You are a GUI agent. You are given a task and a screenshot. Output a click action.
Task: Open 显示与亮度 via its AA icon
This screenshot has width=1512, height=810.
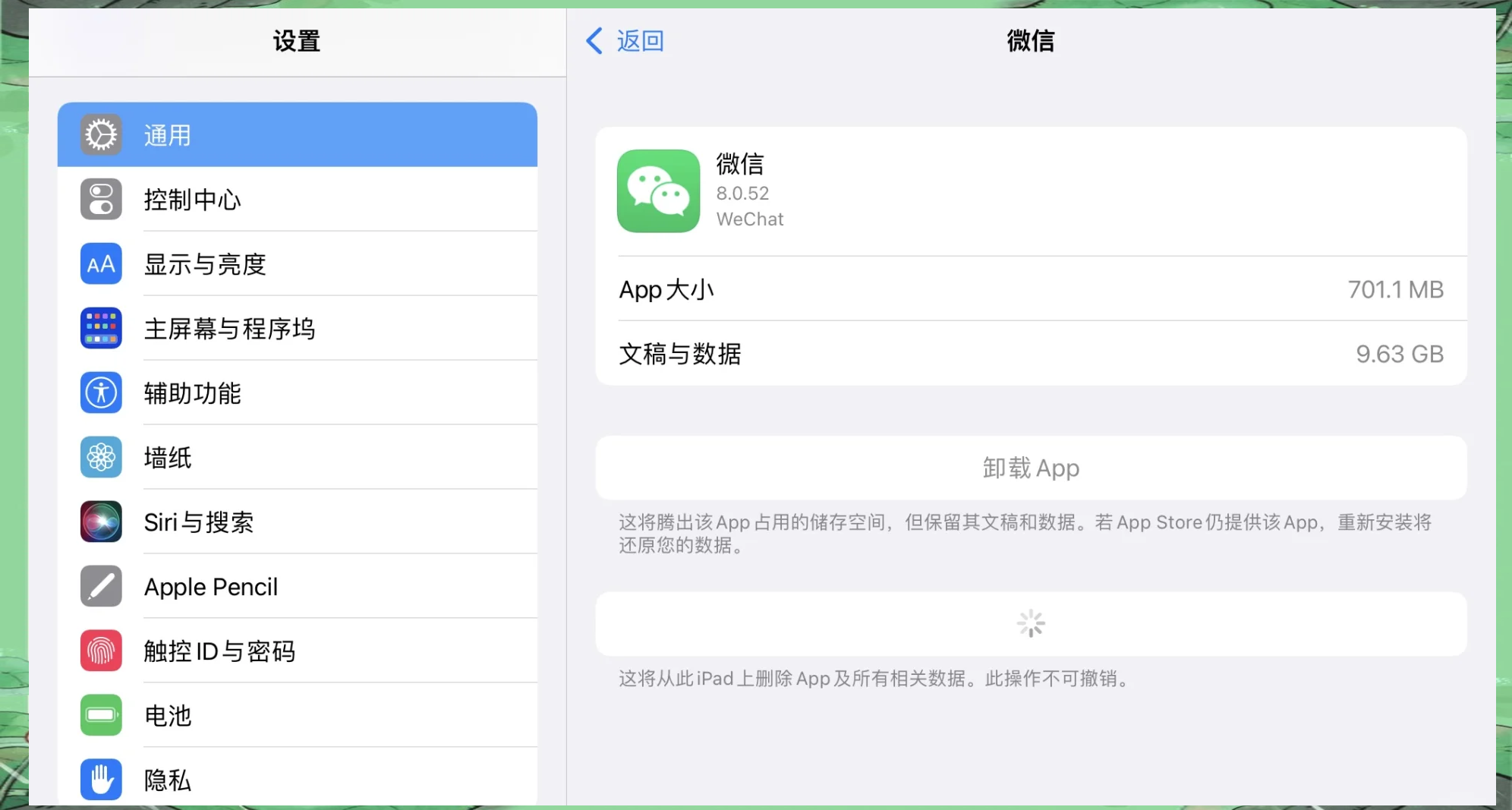coord(101,263)
